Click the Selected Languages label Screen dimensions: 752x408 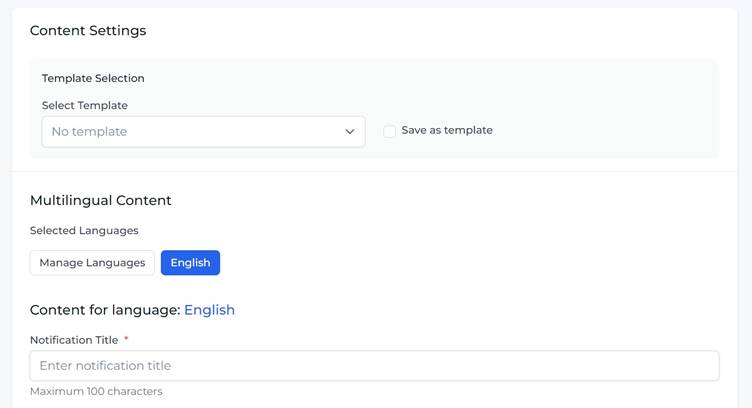click(84, 231)
